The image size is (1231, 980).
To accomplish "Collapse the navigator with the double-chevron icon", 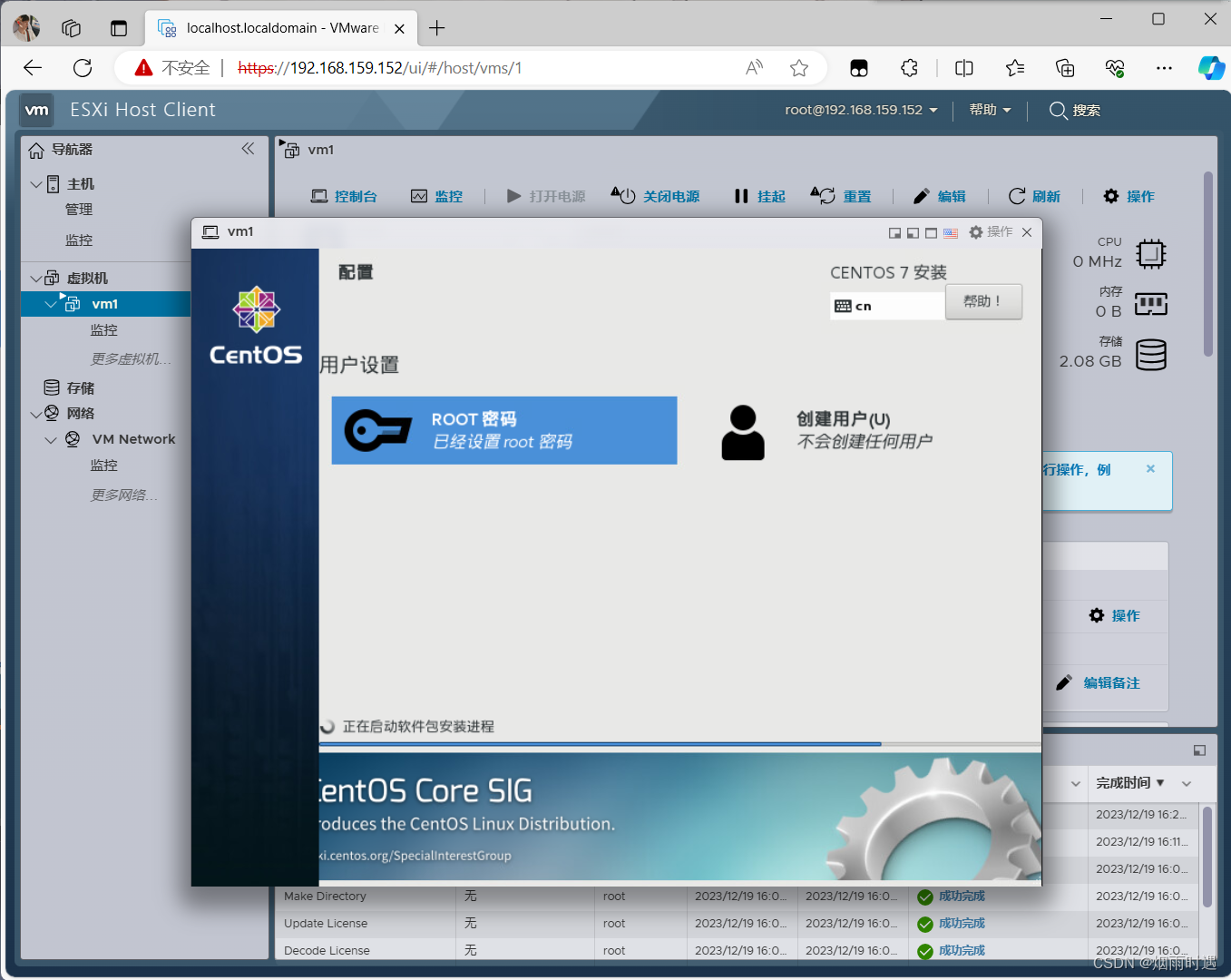I will (x=248, y=149).
